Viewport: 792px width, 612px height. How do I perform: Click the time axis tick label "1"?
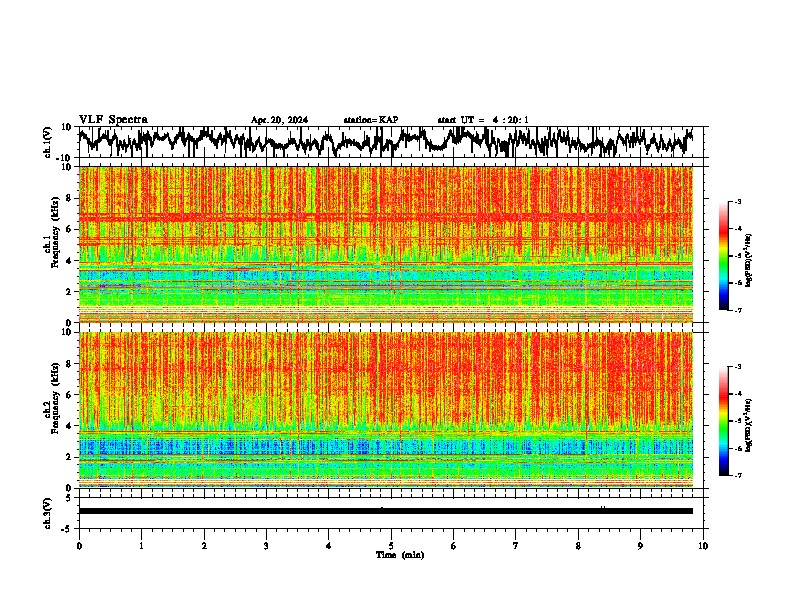pos(141,546)
